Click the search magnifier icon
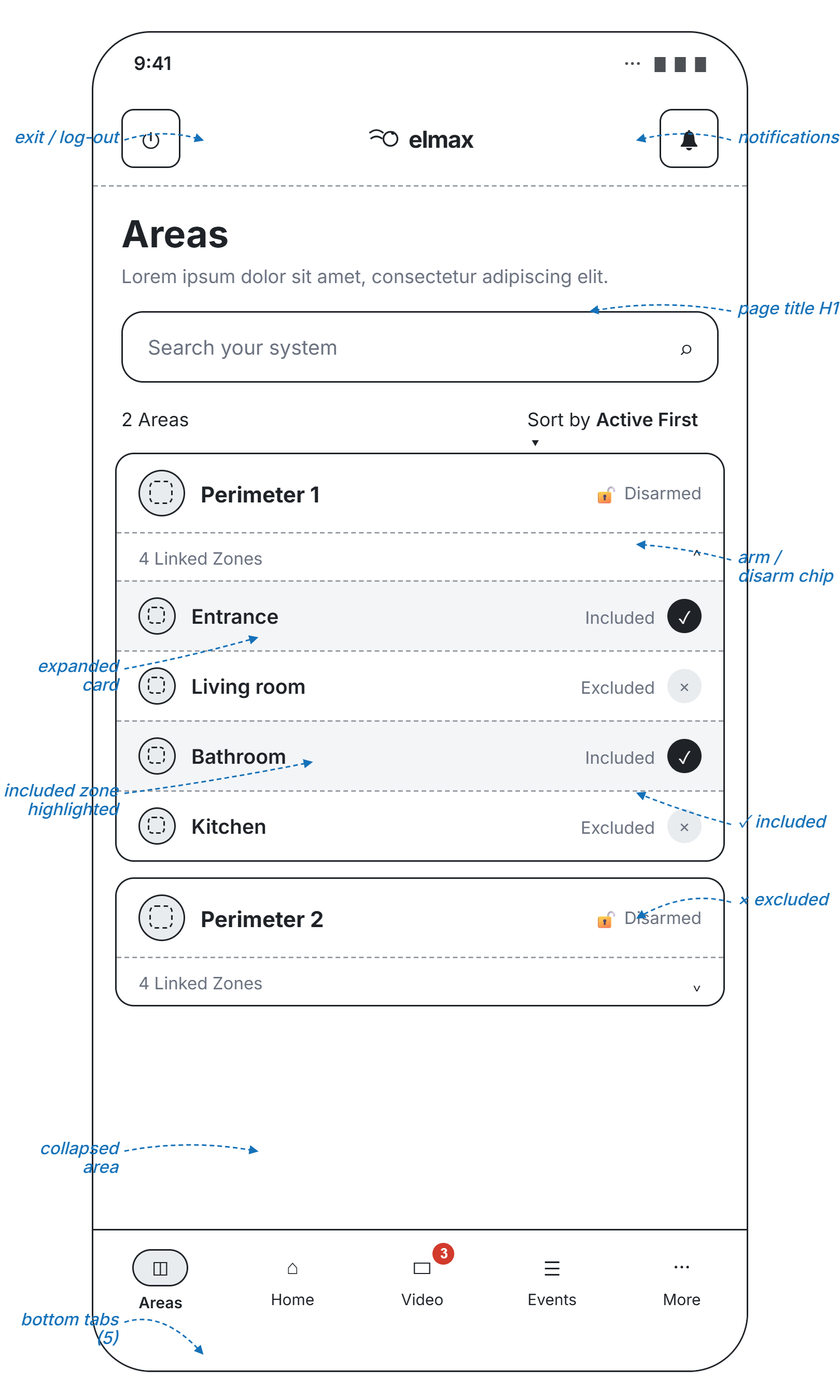Viewport: 840px width, 1400px height. click(x=685, y=349)
